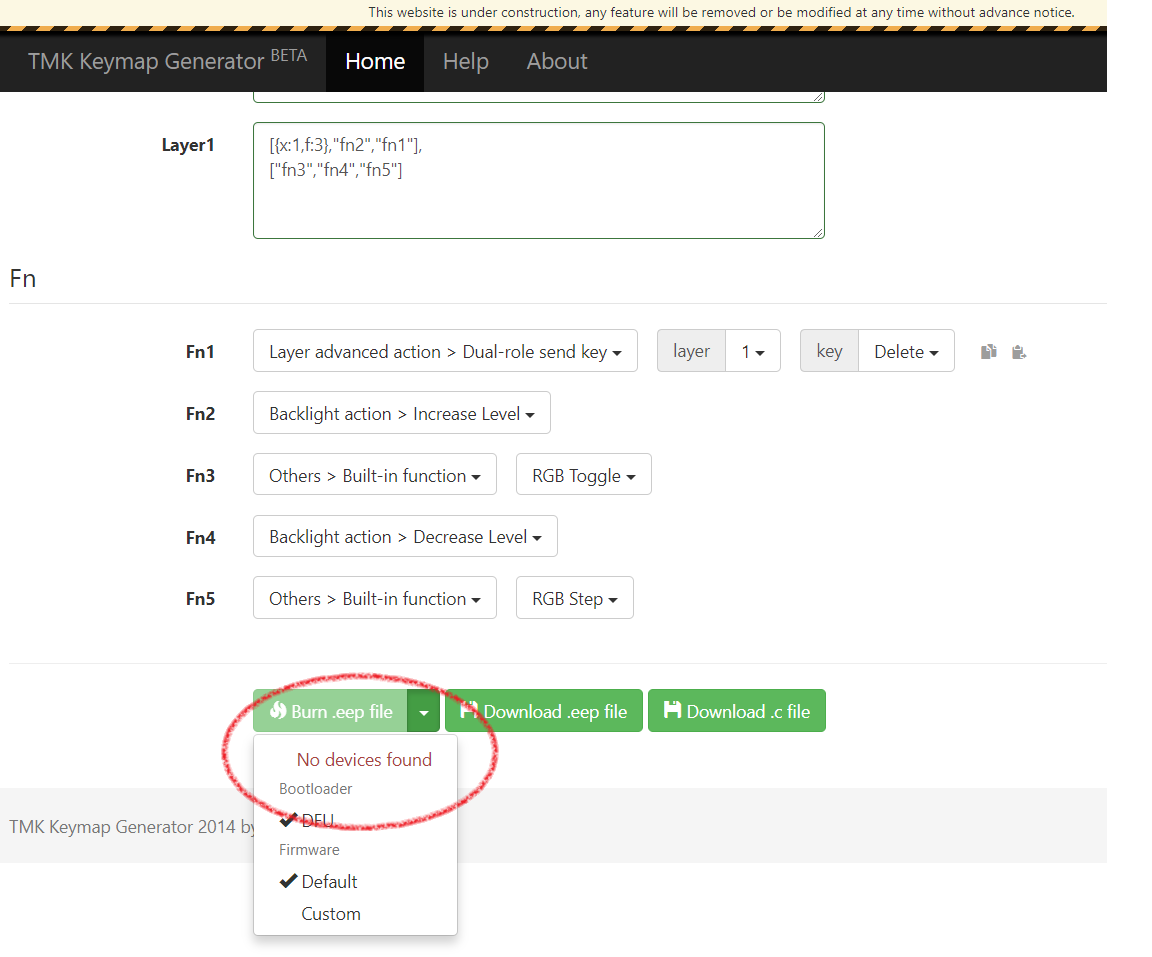Open the Fn1 action type dropdown
This screenshot has height=957, width=1152.
[445, 351]
